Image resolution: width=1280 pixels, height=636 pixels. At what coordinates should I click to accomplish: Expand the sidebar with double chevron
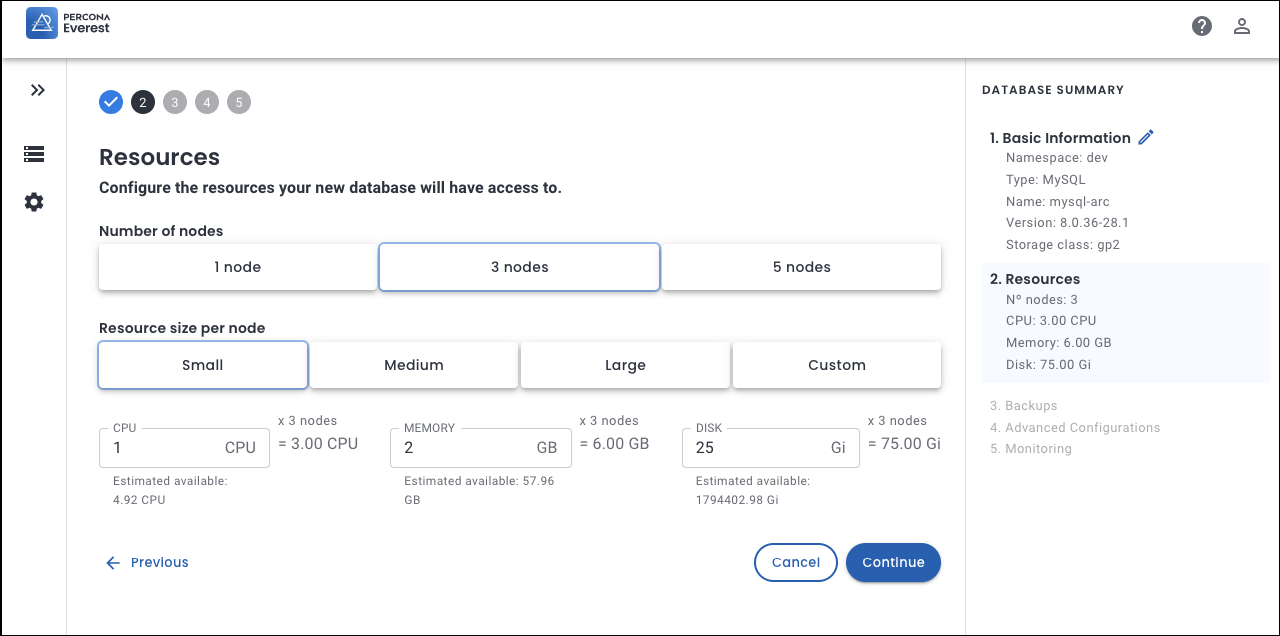[37, 90]
